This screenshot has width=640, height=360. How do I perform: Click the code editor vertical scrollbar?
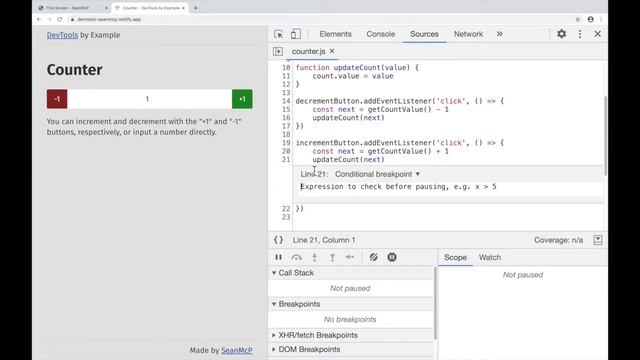[x=605, y=136]
